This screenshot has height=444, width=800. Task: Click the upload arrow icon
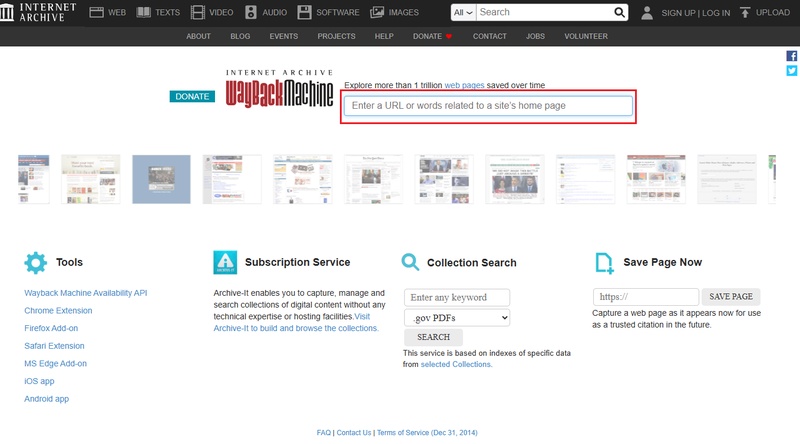pos(745,12)
